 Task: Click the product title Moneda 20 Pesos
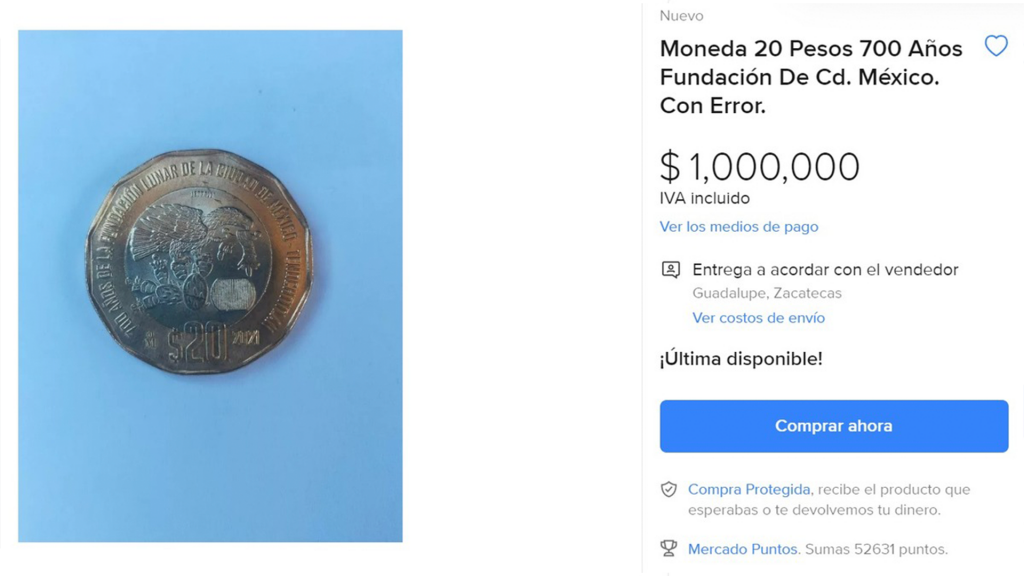coord(811,77)
